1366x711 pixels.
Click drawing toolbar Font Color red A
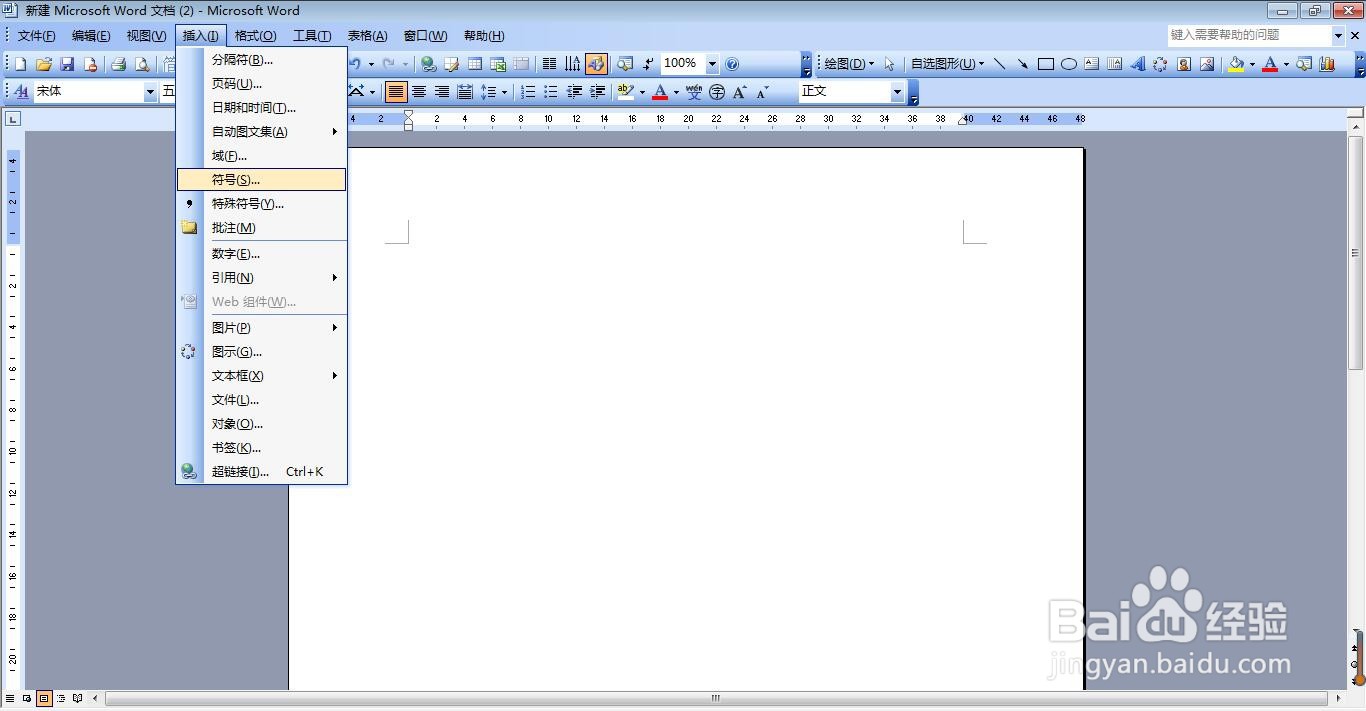click(1270, 64)
